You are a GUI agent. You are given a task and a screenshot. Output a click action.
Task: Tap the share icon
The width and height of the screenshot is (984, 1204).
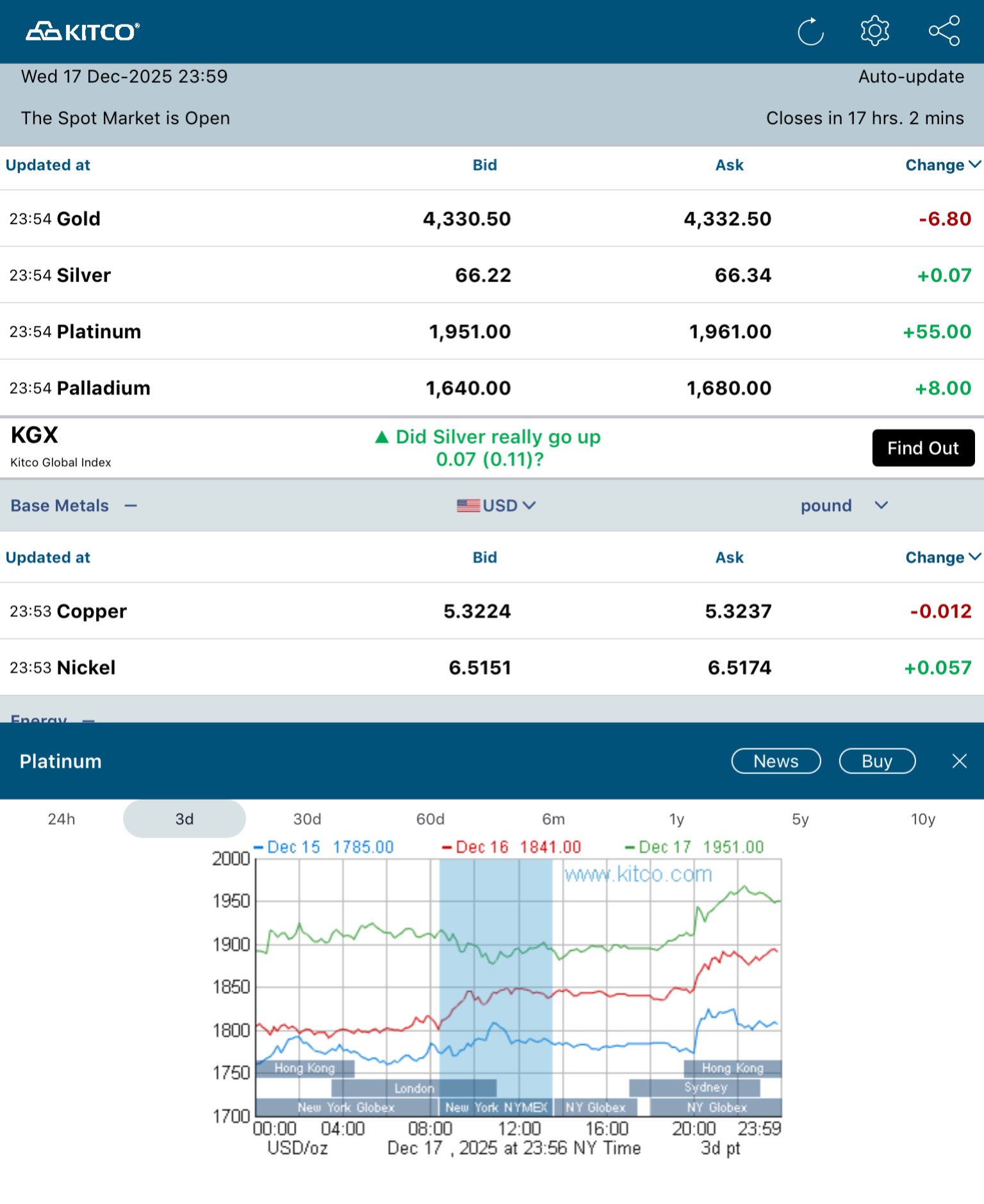coord(944,31)
